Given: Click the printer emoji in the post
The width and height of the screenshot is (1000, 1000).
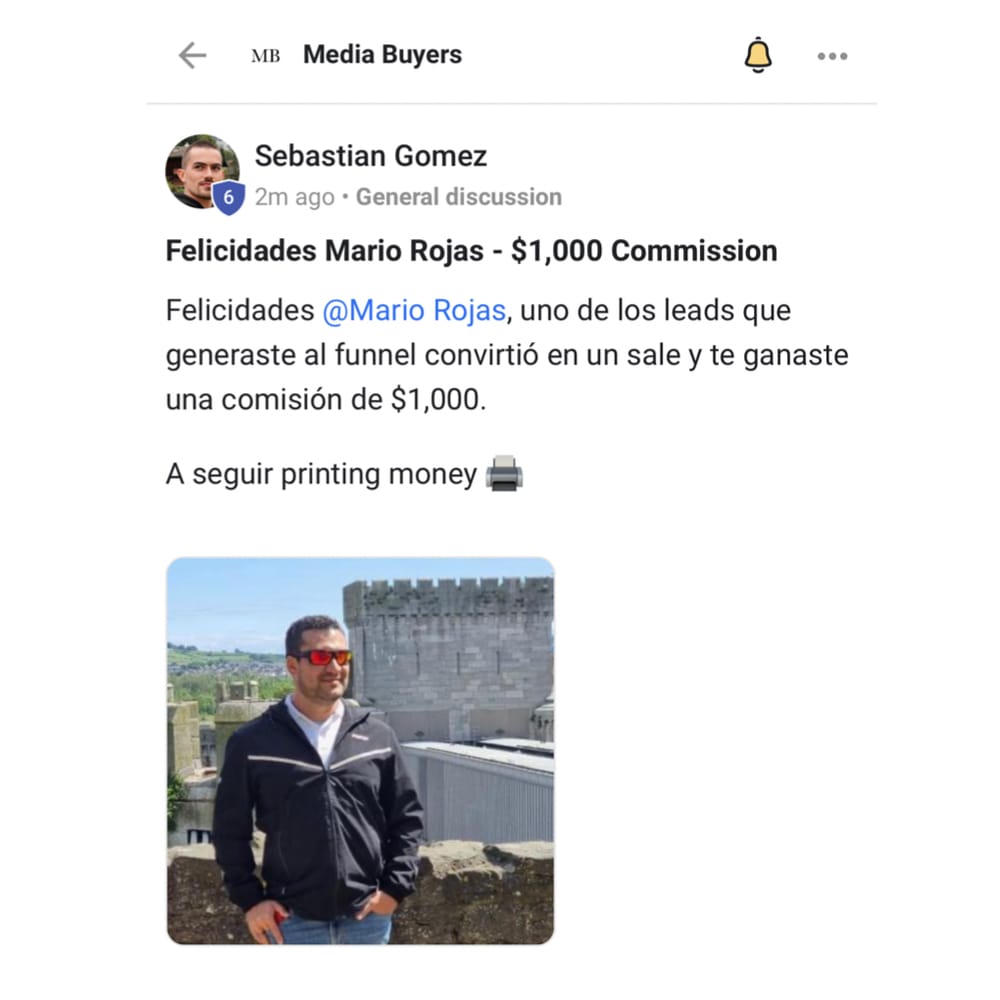Looking at the screenshot, I should click(504, 473).
